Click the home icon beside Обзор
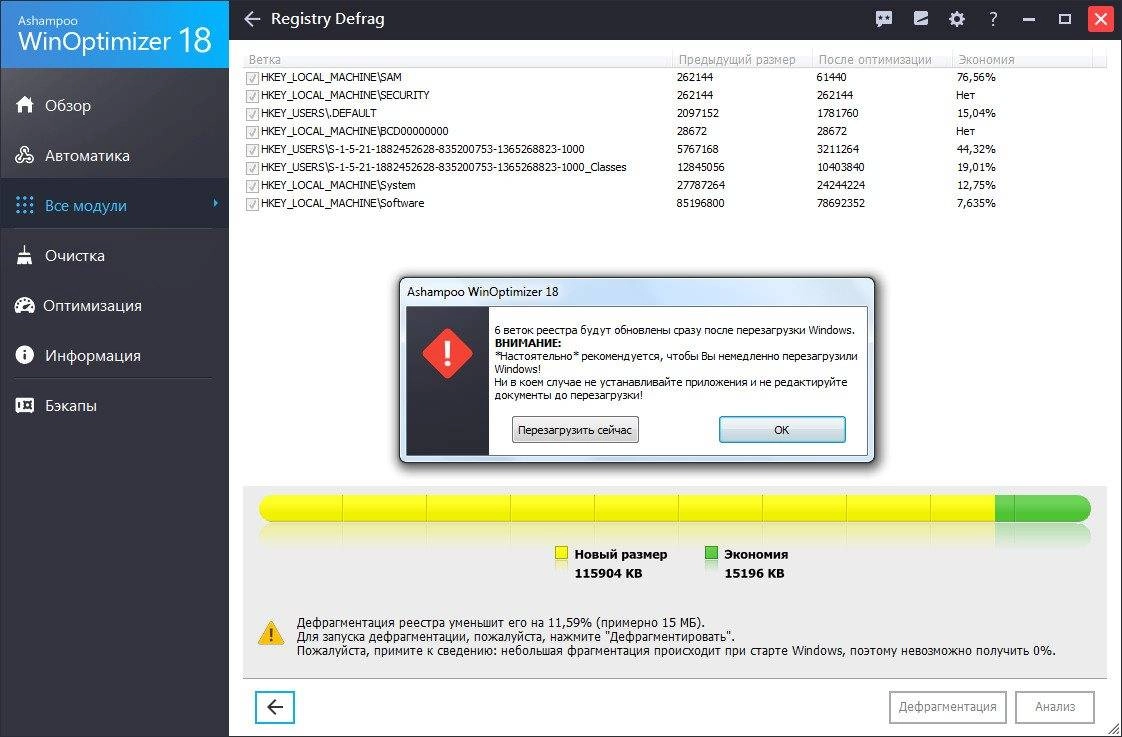The width and height of the screenshot is (1122, 737). coord(25,105)
